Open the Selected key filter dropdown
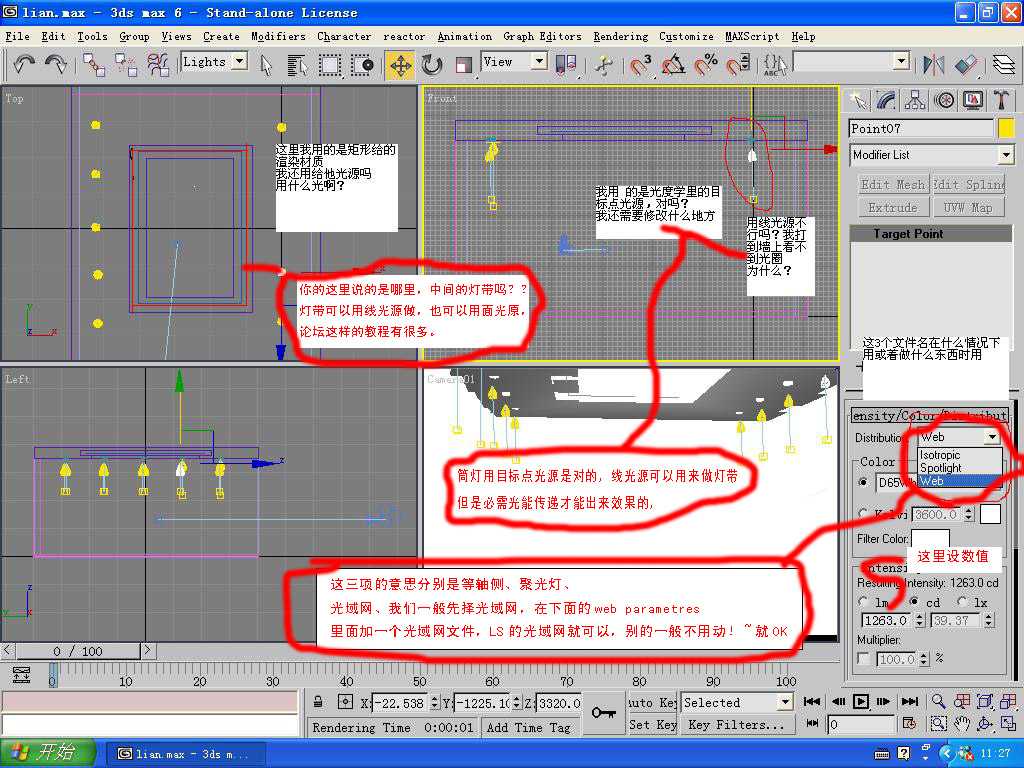 point(786,703)
